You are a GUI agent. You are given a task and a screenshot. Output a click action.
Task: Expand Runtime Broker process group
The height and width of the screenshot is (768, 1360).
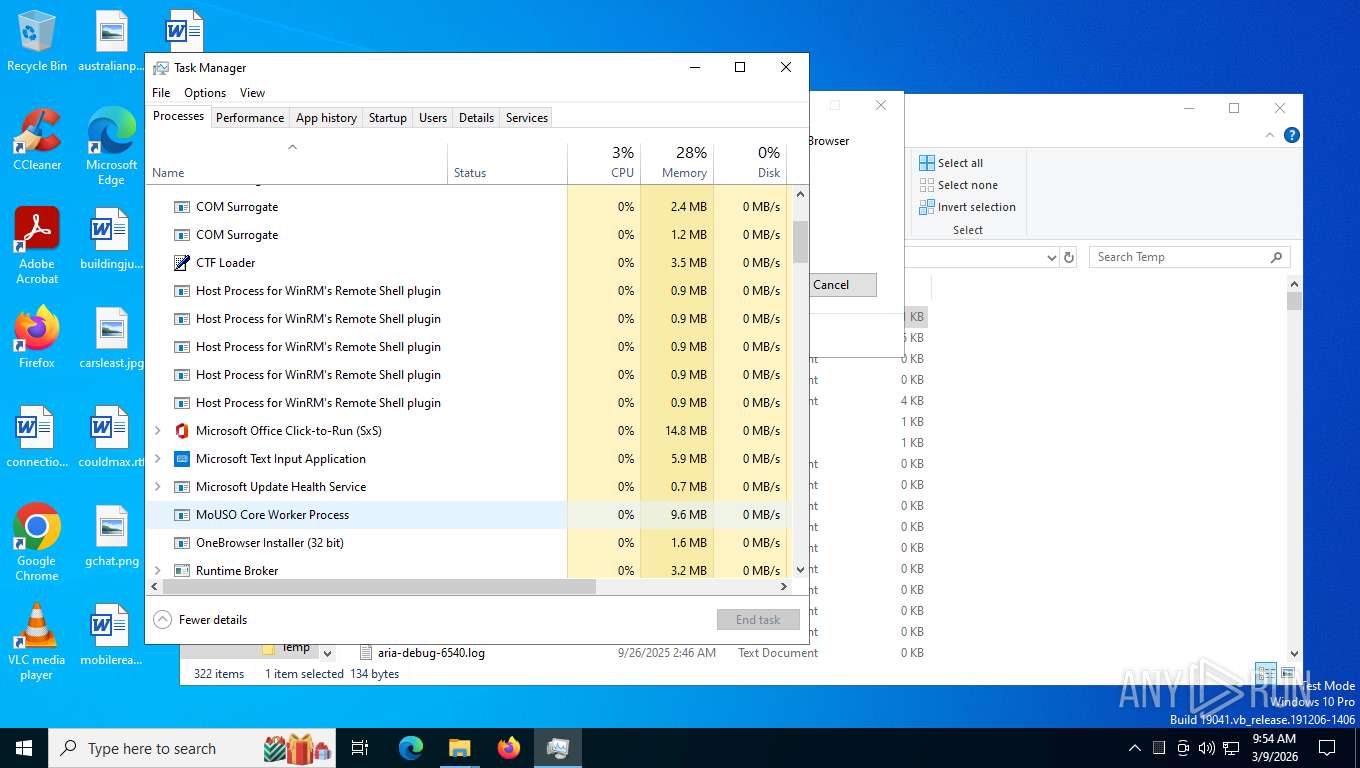[157, 571]
